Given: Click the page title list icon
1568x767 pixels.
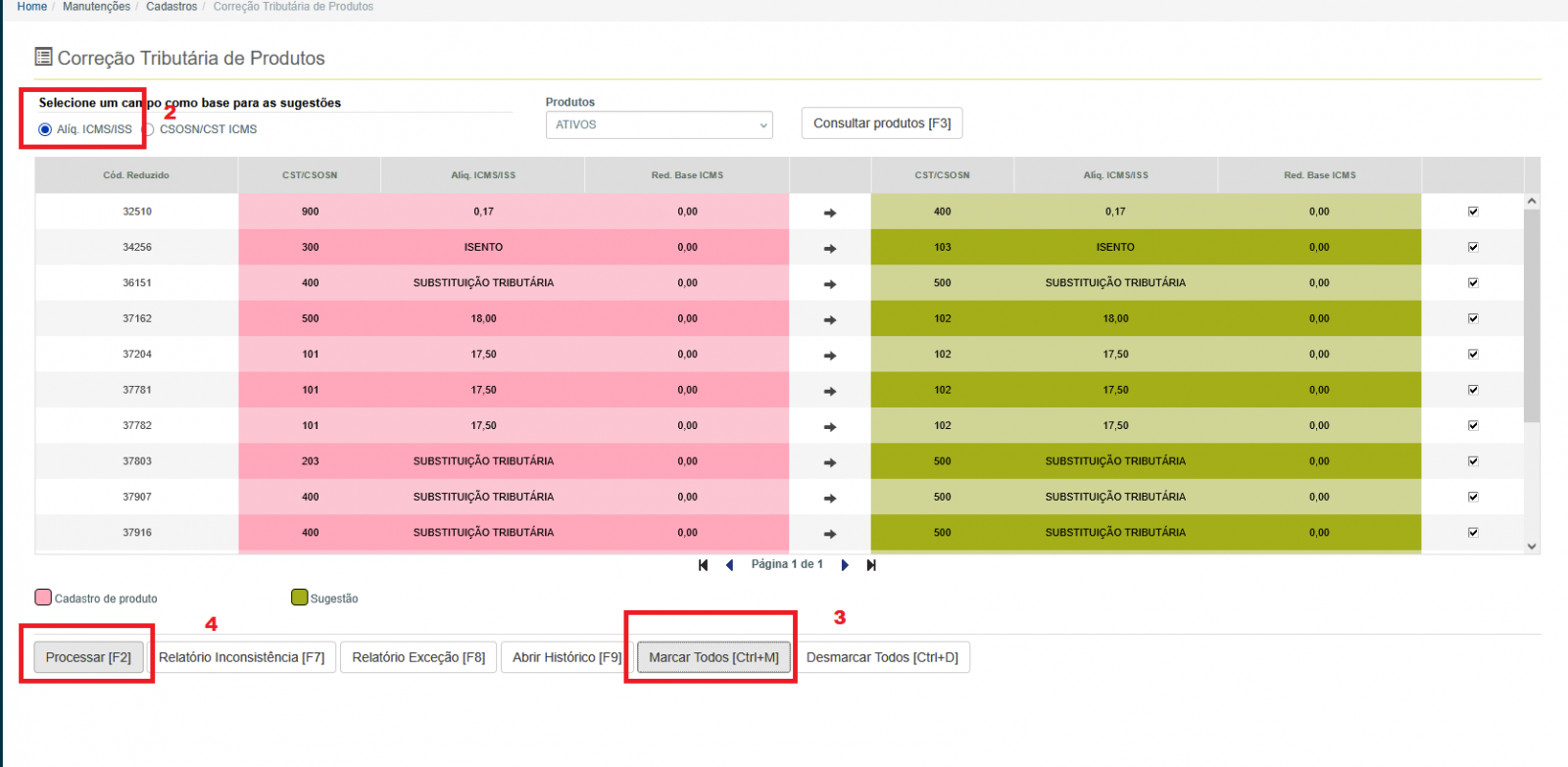Looking at the screenshot, I should [x=43, y=57].
